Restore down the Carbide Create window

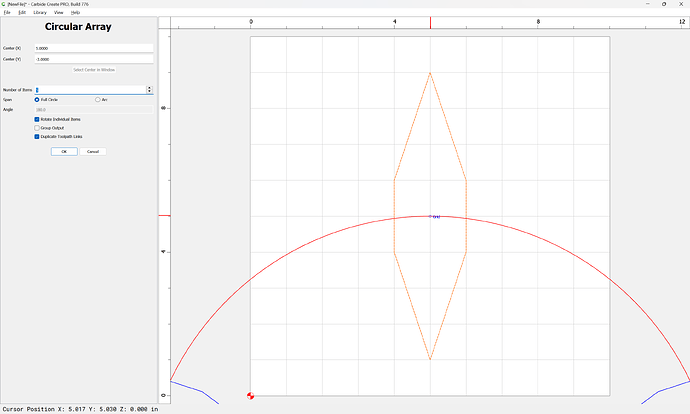pyautogui.click(x=664, y=4)
